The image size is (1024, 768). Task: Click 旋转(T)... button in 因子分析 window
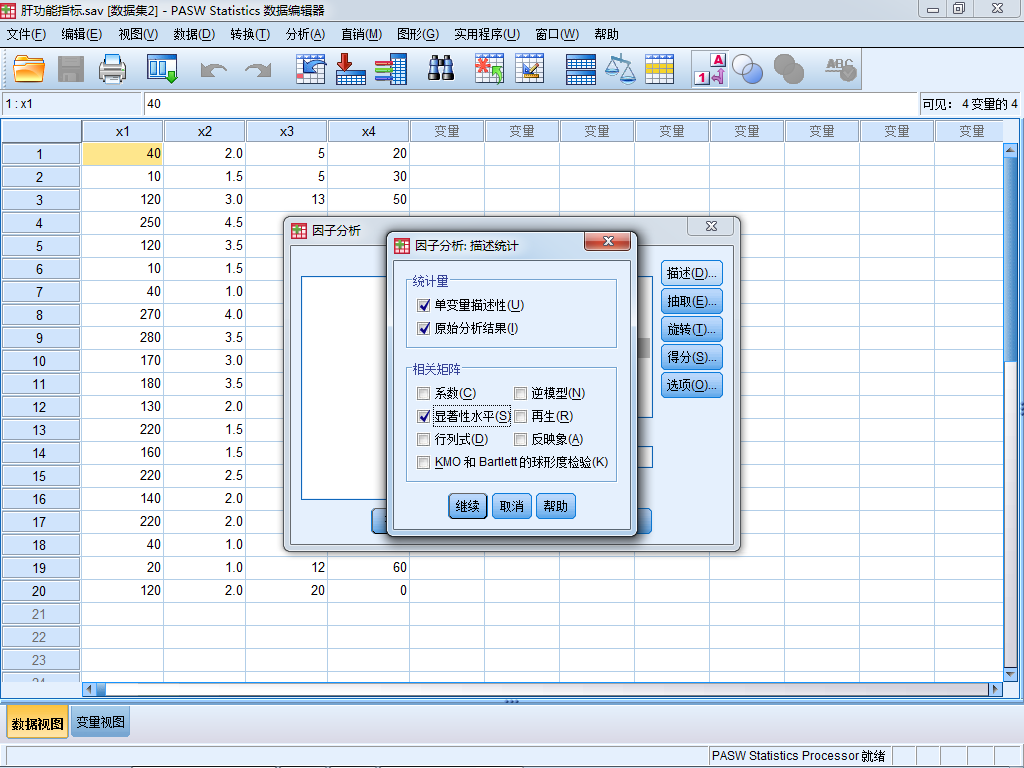click(692, 329)
